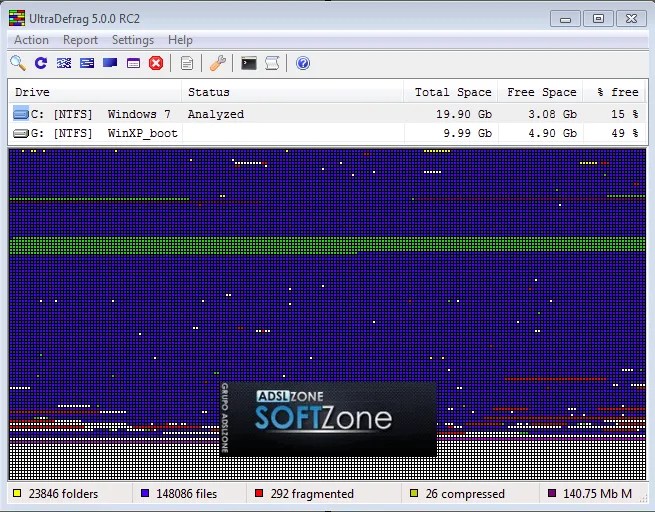Click the green band in the cluster map
This screenshot has height=512, width=655.
pos(328,245)
